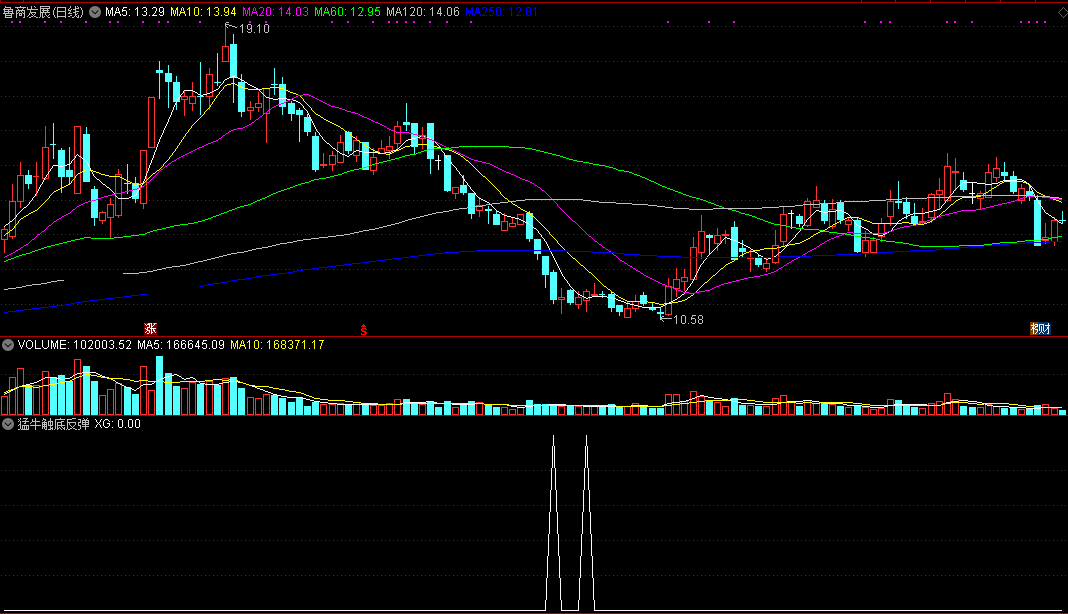Select the stock title 鲁商发展(日线)
The width and height of the screenshot is (1068, 614).
coord(43,12)
